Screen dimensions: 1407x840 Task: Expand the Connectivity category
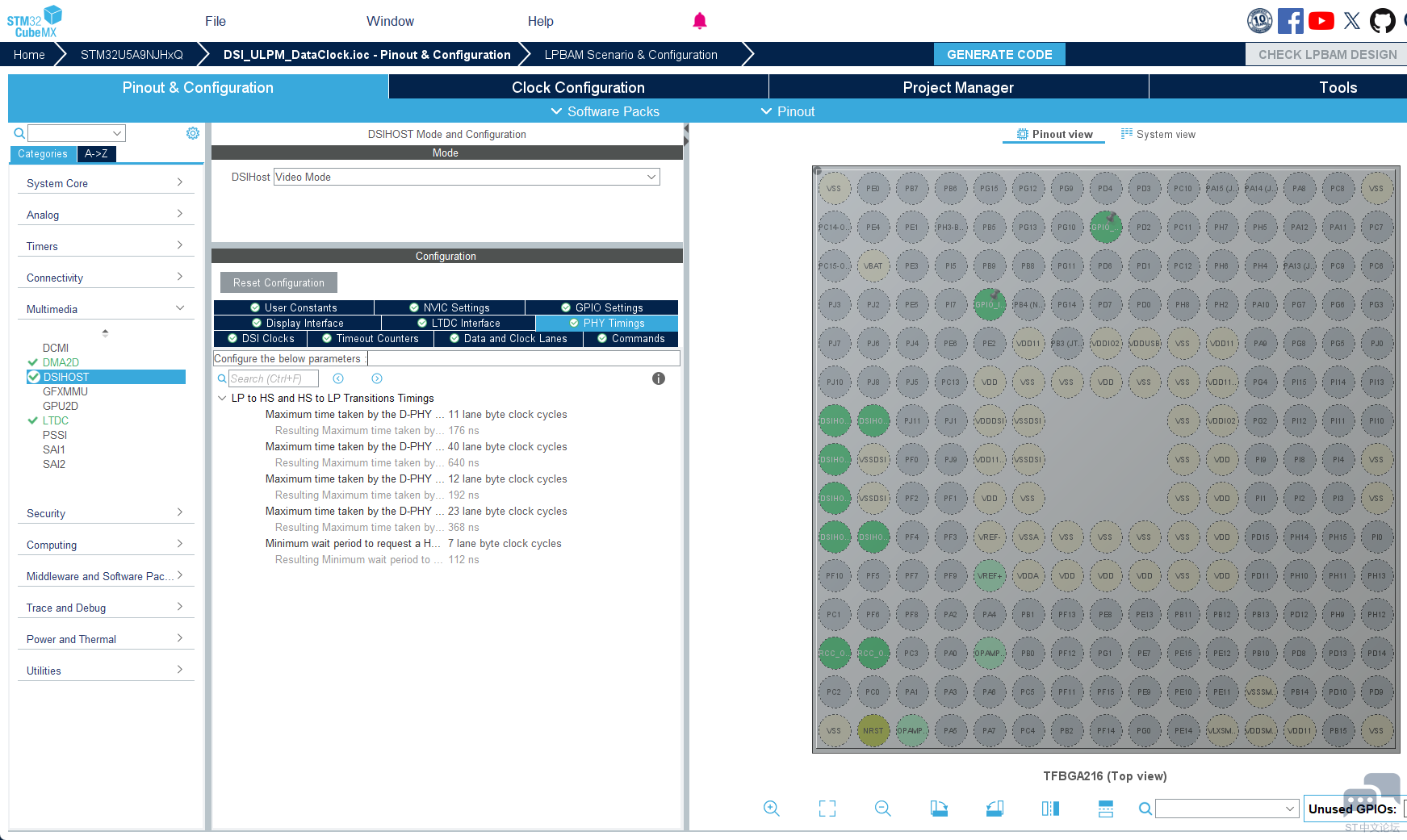click(x=105, y=278)
